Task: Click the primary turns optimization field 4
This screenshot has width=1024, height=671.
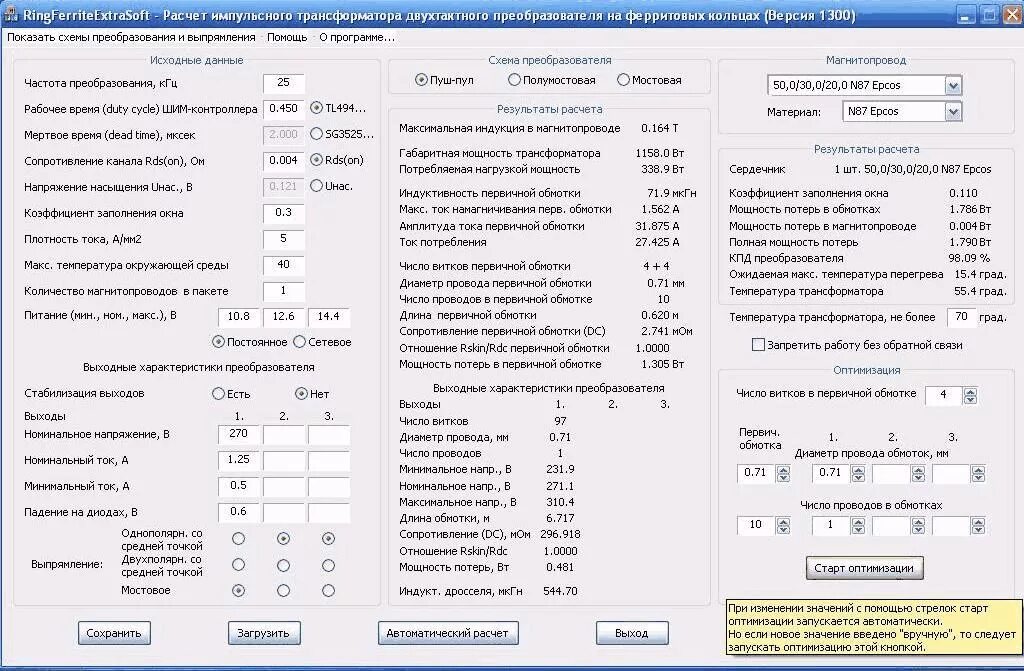Action: point(944,395)
